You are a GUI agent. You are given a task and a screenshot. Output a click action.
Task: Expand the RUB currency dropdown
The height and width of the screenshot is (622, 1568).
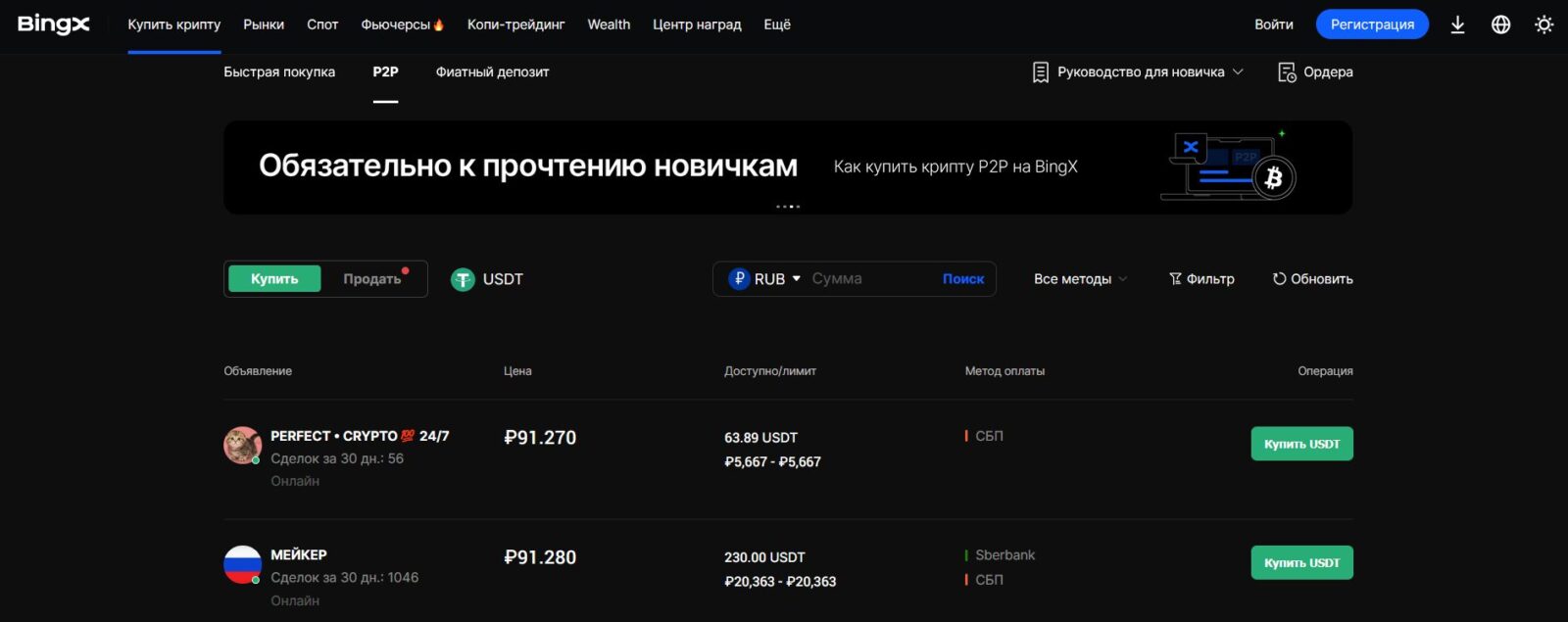[x=766, y=279]
